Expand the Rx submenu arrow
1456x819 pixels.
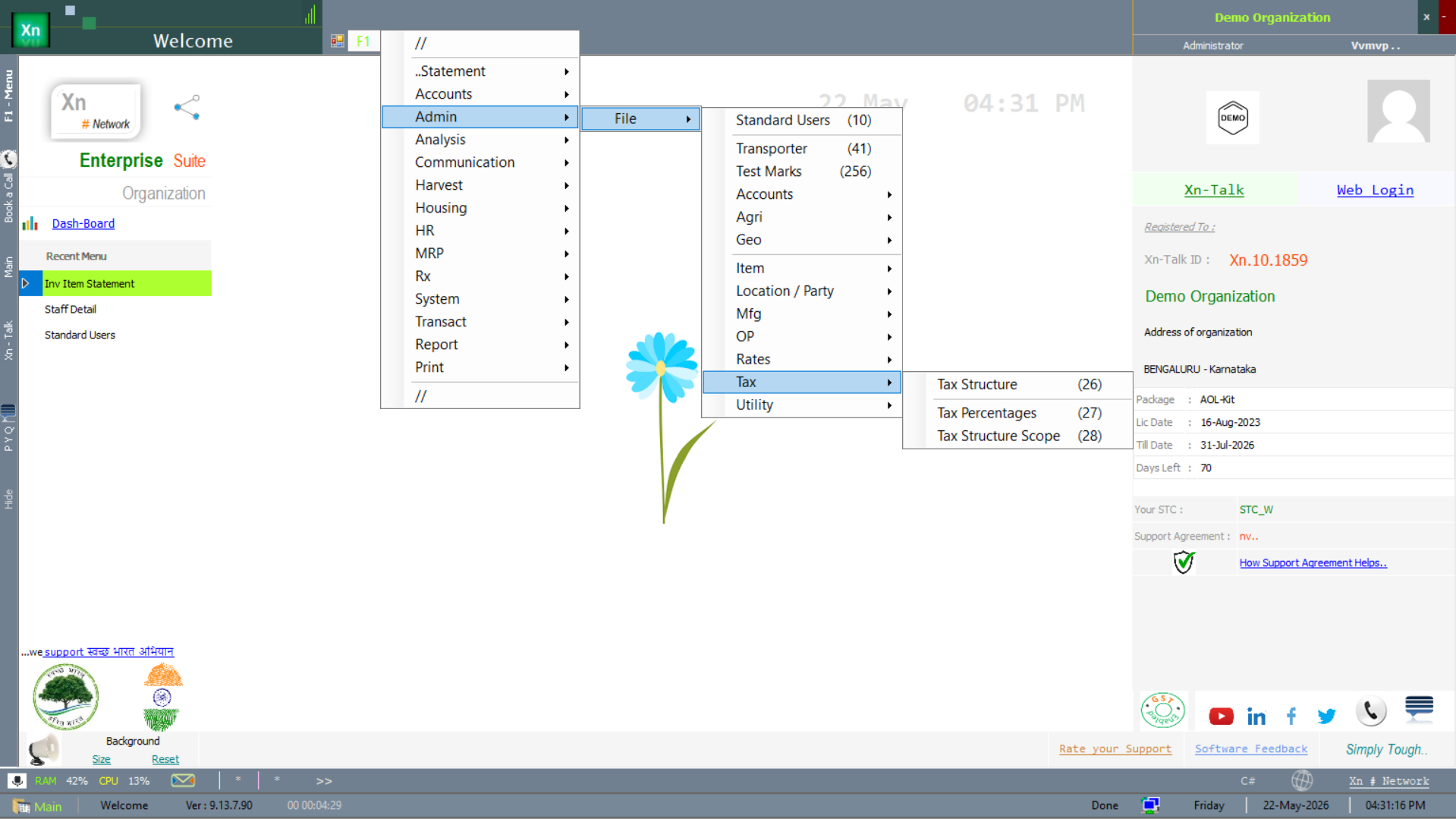pos(566,276)
